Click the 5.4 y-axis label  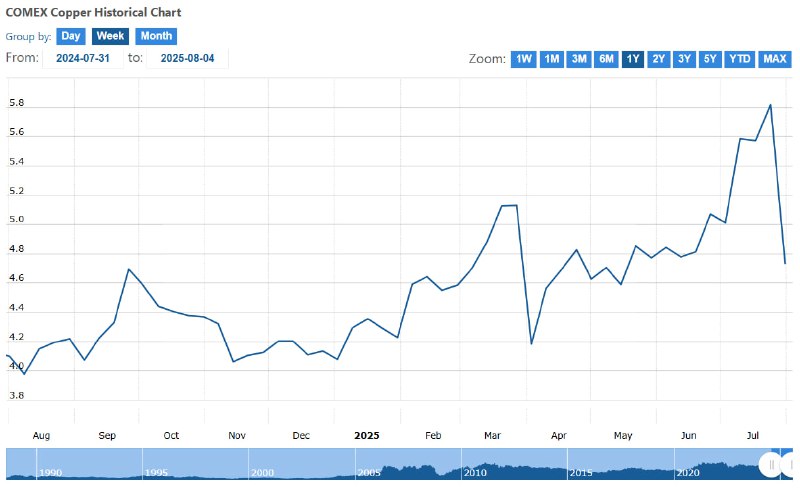(x=16, y=162)
